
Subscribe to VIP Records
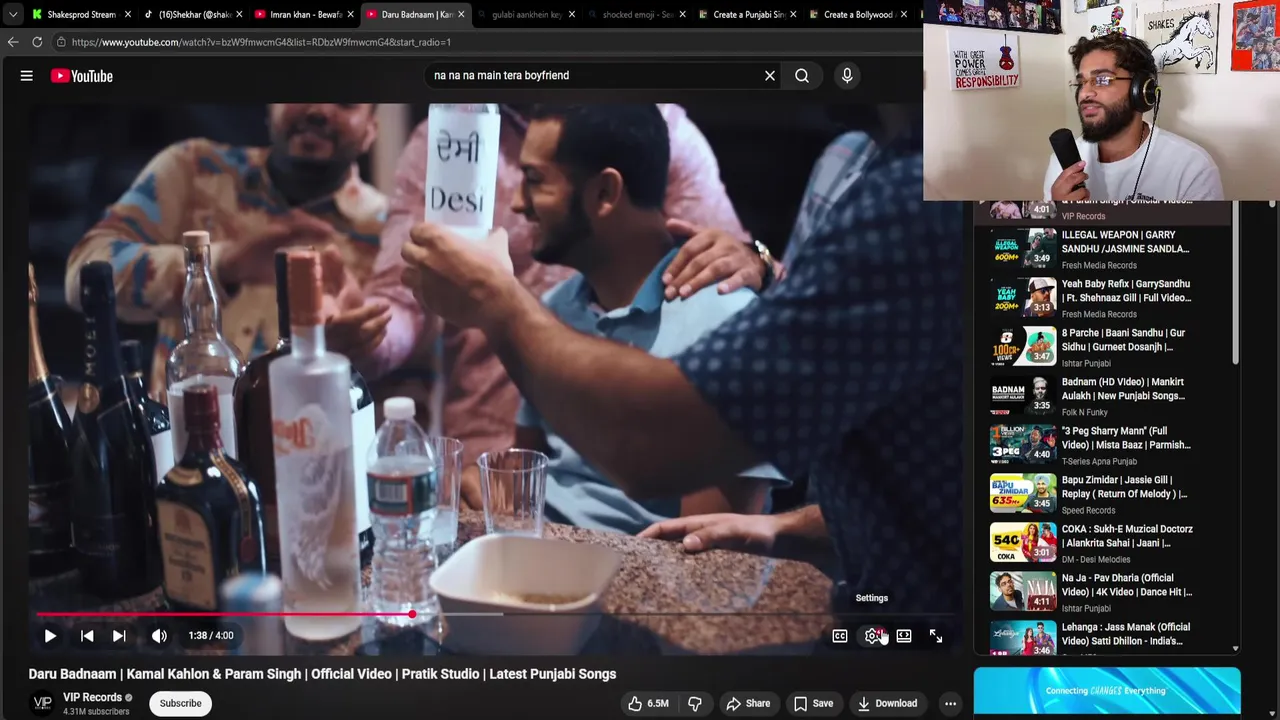[x=181, y=703]
